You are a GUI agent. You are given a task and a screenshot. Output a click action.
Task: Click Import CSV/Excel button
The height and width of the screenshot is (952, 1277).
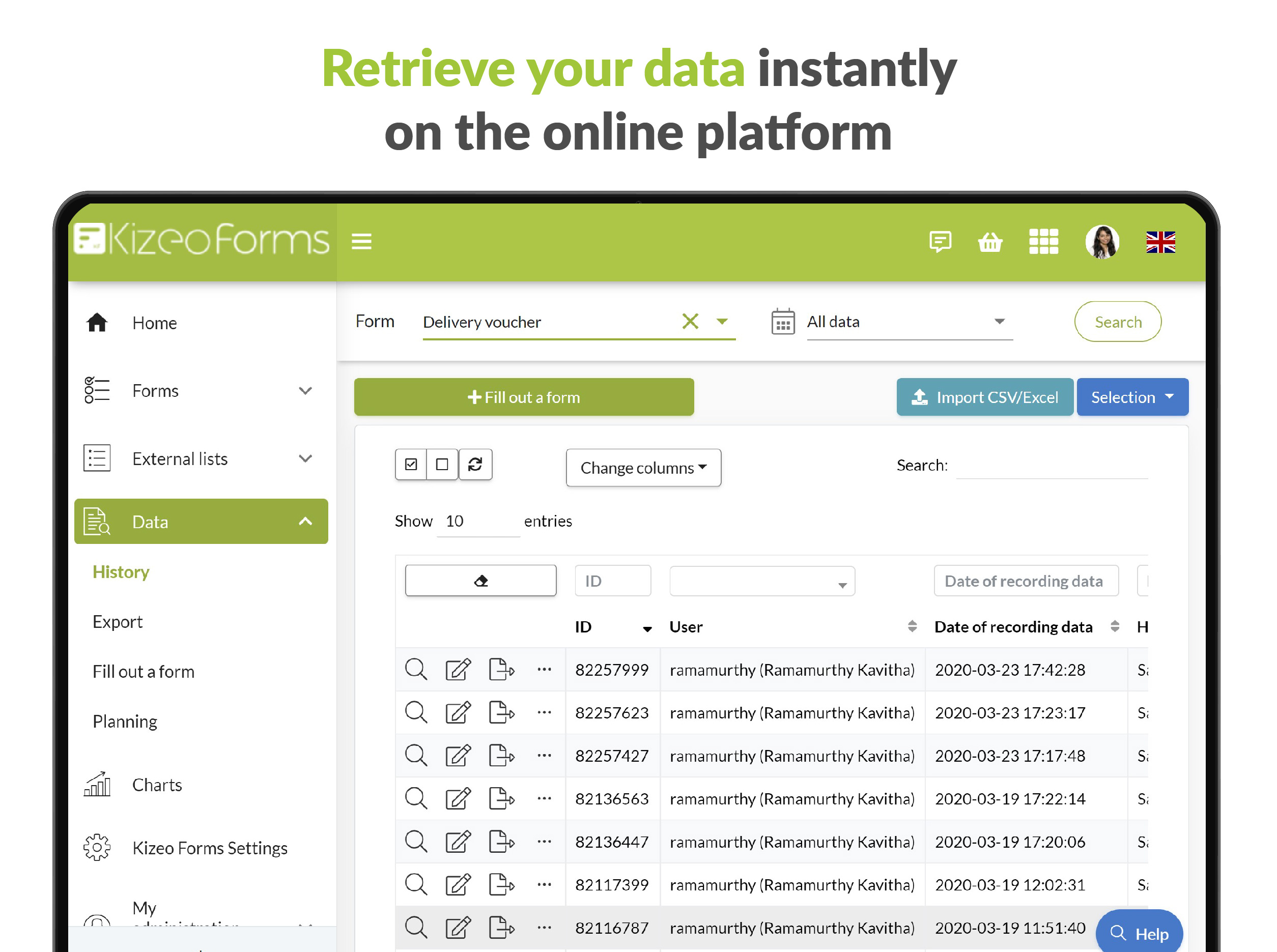point(985,397)
